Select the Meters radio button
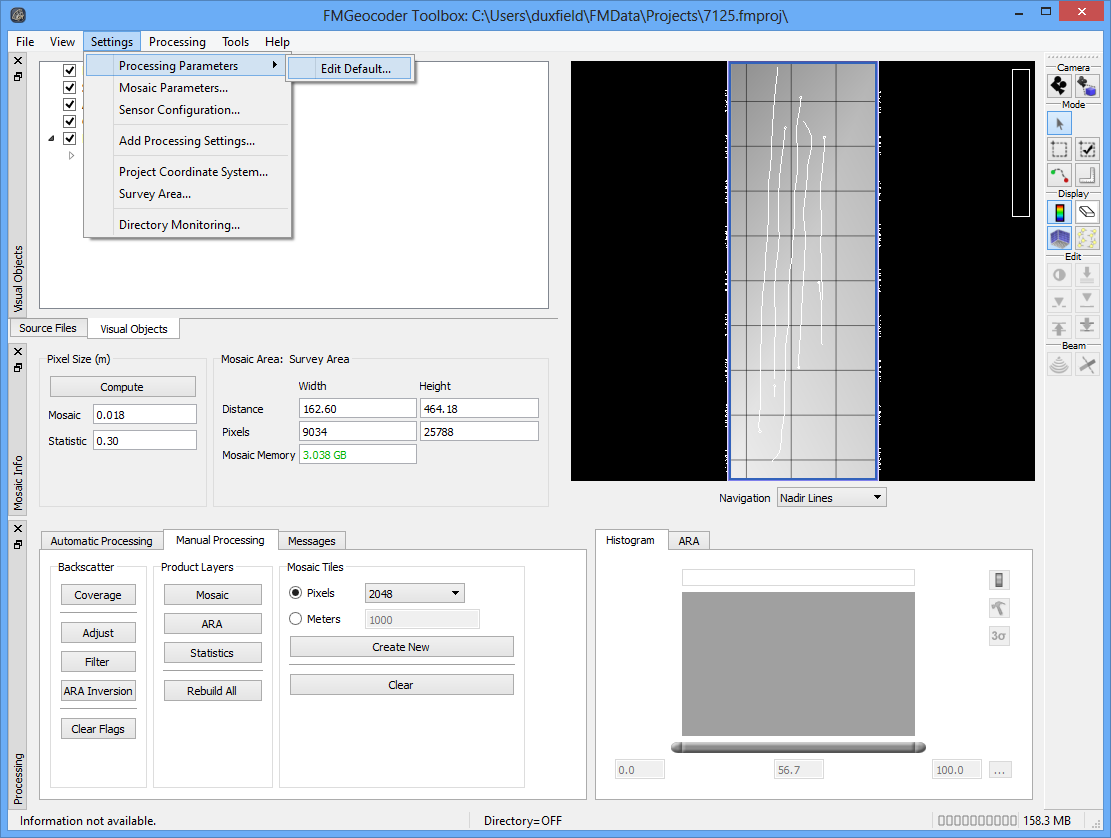 (296, 619)
